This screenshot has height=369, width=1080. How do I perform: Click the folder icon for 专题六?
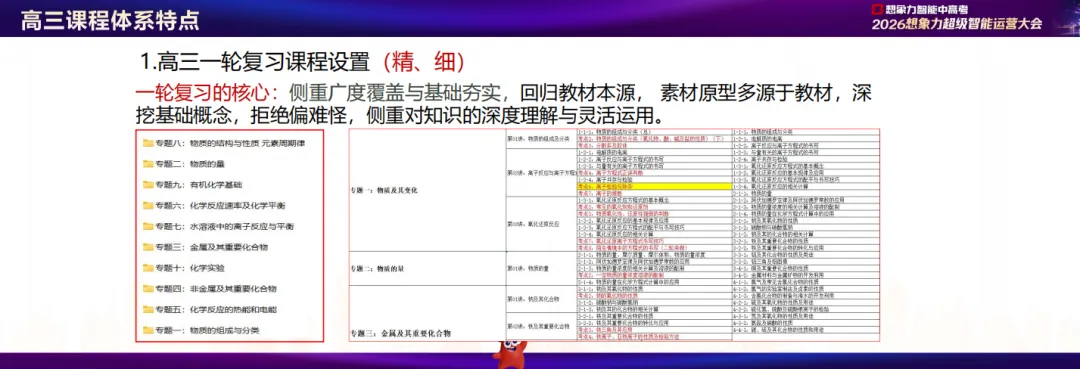click(147, 205)
